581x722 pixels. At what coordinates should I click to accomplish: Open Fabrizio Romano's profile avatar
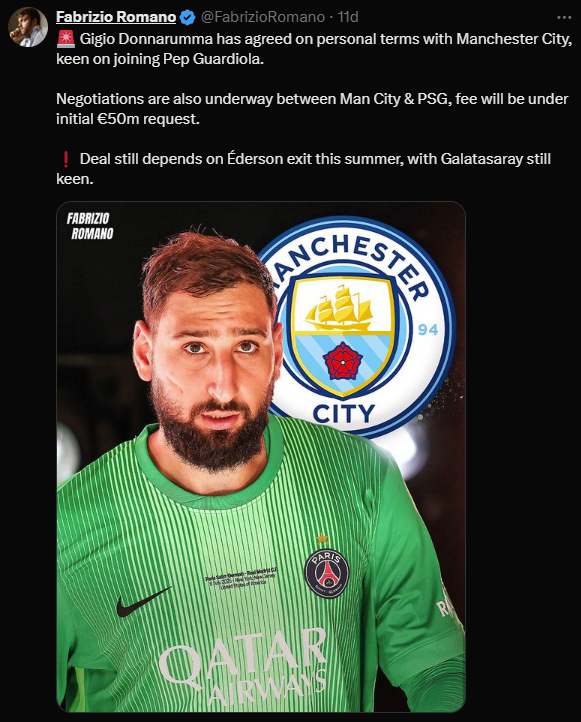tap(27, 27)
